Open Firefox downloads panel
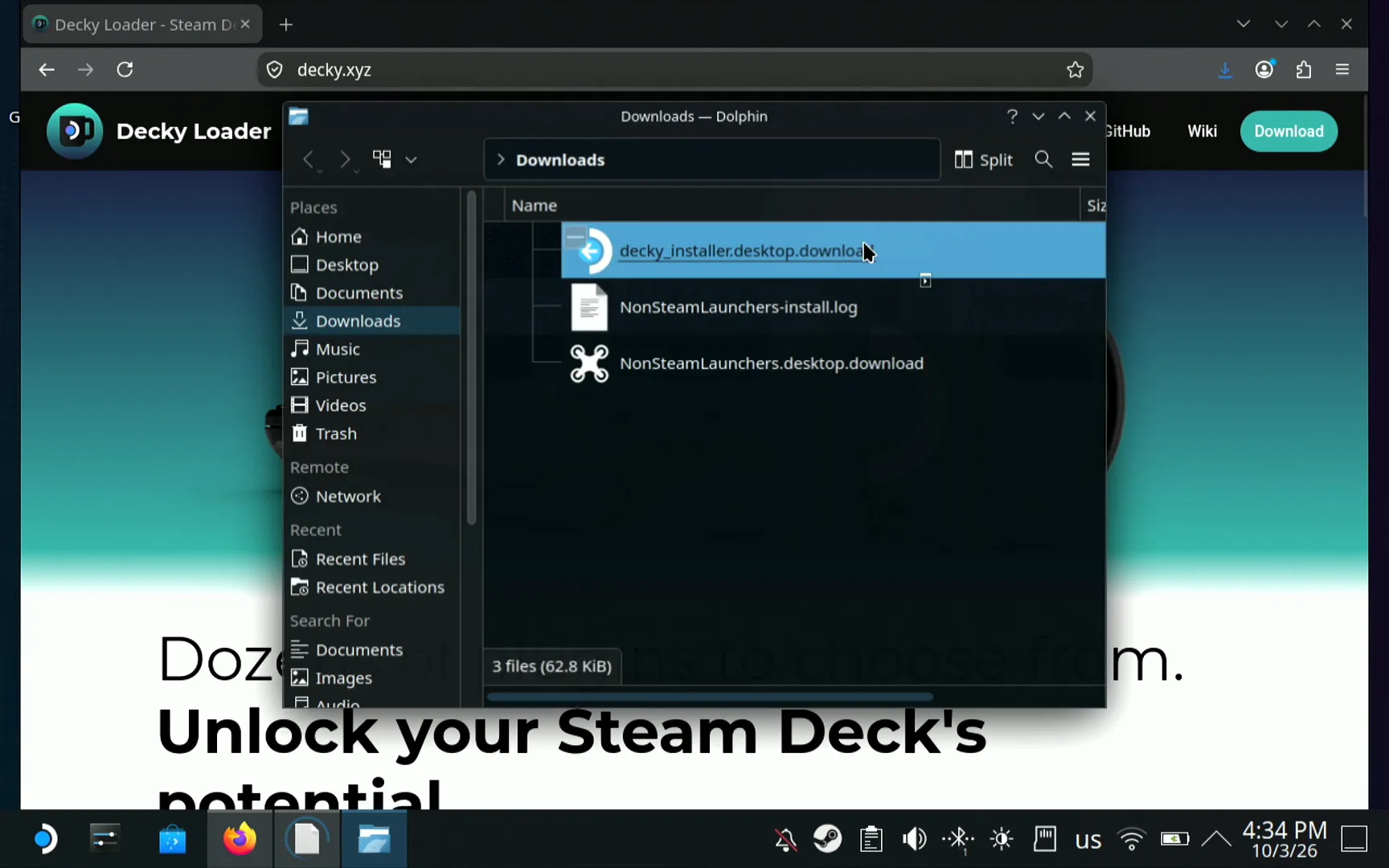Image resolution: width=1389 pixels, height=868 pixels. (x=1224, y=70)
